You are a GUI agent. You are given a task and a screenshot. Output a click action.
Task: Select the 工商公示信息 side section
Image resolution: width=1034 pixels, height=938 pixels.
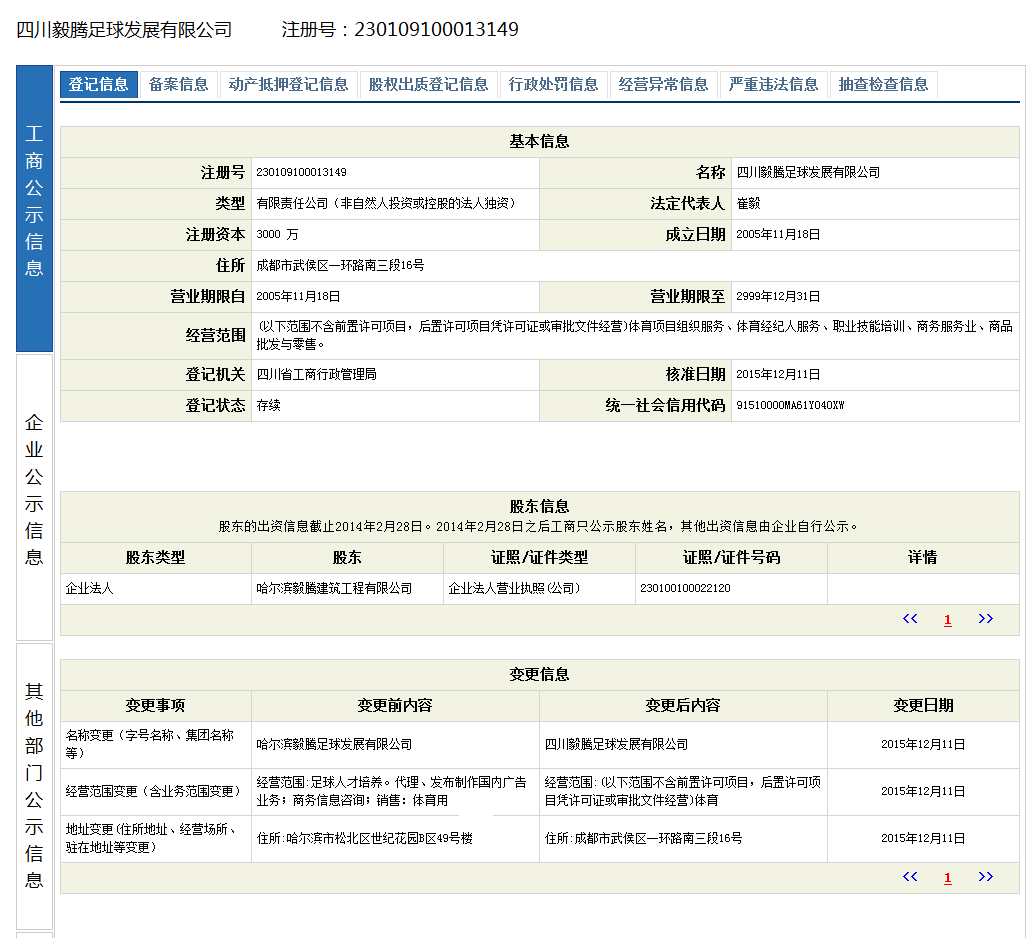click(x=34, y=208)
